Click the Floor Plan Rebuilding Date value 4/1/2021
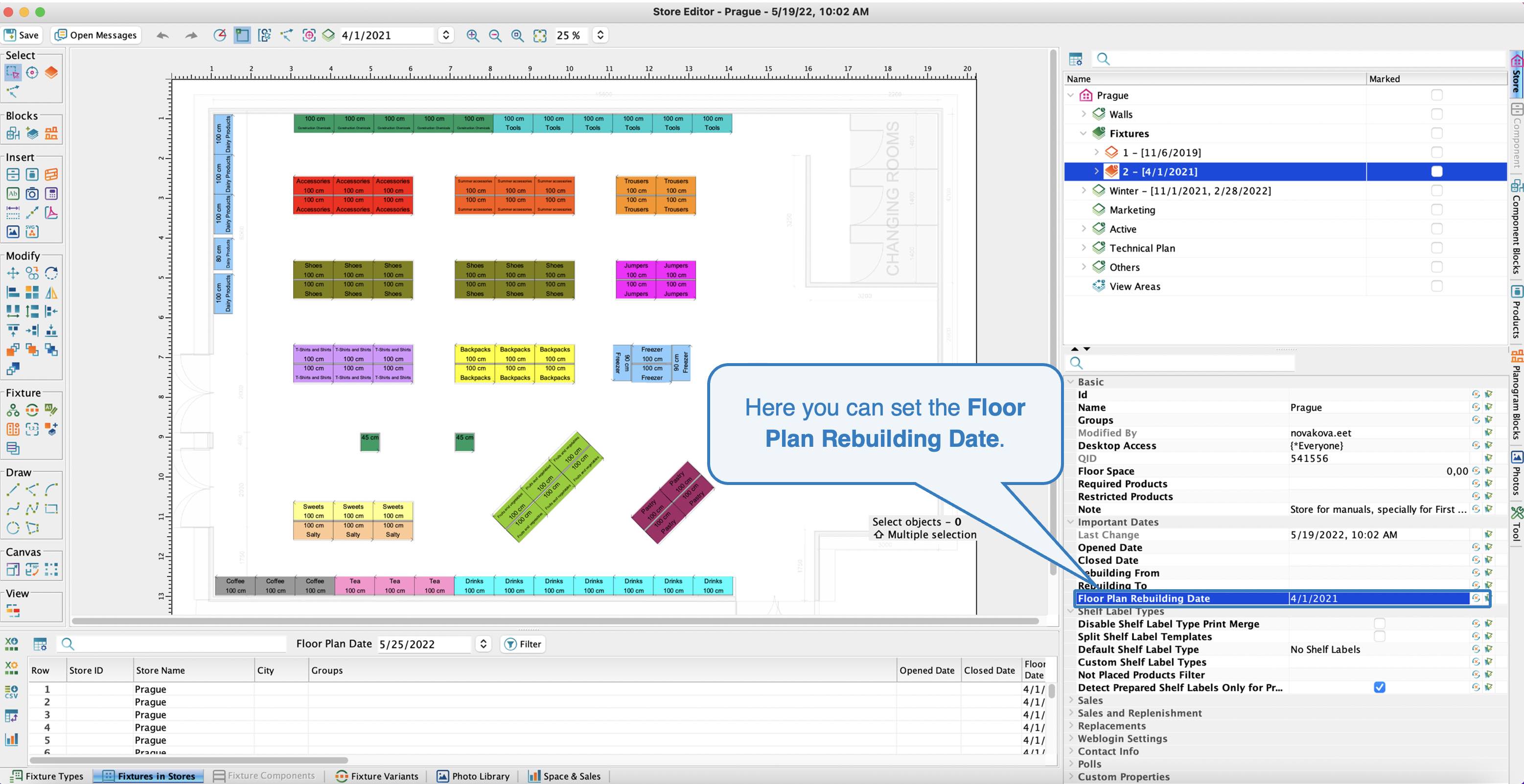The image size is (1524, 784). pos(1379,598)
